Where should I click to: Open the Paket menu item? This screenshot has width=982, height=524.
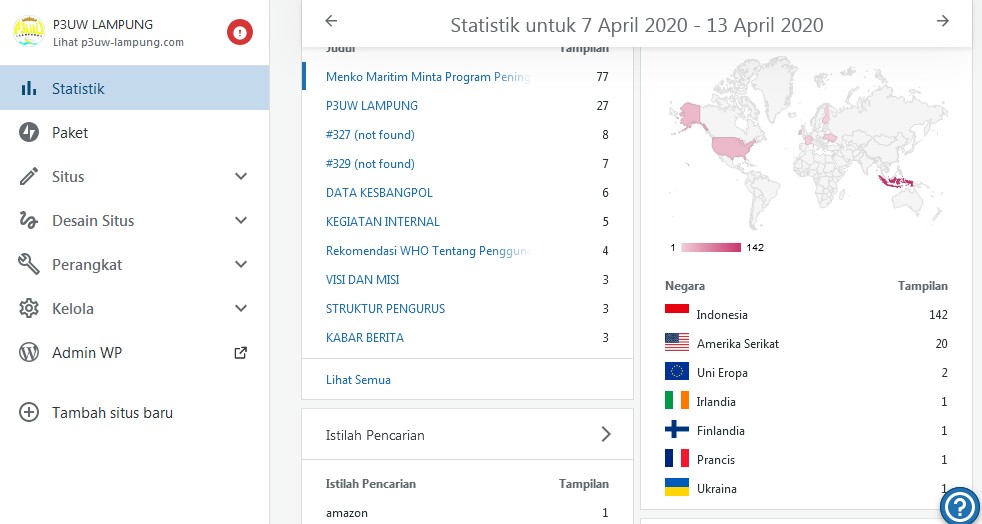pyautogui.click(x=135, y=133)
